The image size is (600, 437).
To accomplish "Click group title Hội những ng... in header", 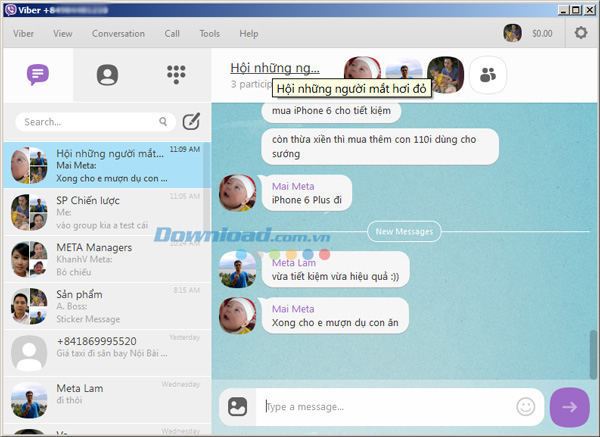I will [x=275, y=68].
